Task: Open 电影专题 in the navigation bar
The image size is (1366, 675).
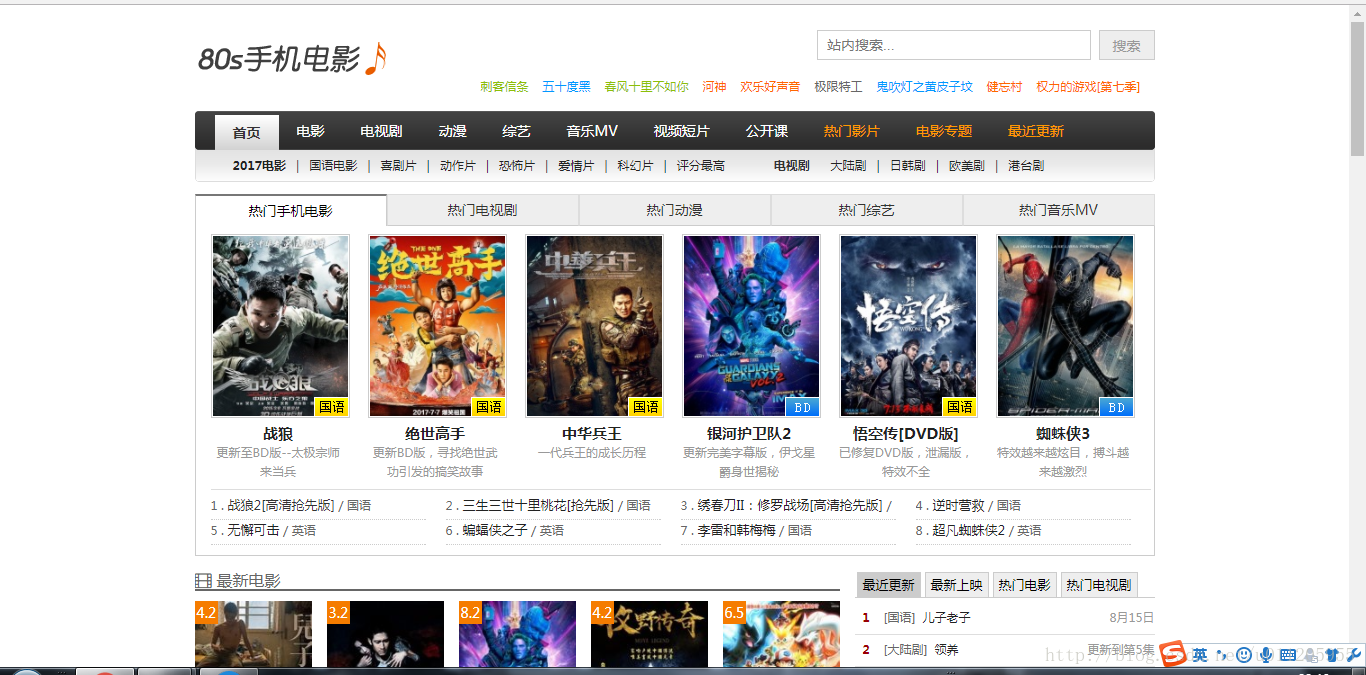Action: tap(943, 131)
